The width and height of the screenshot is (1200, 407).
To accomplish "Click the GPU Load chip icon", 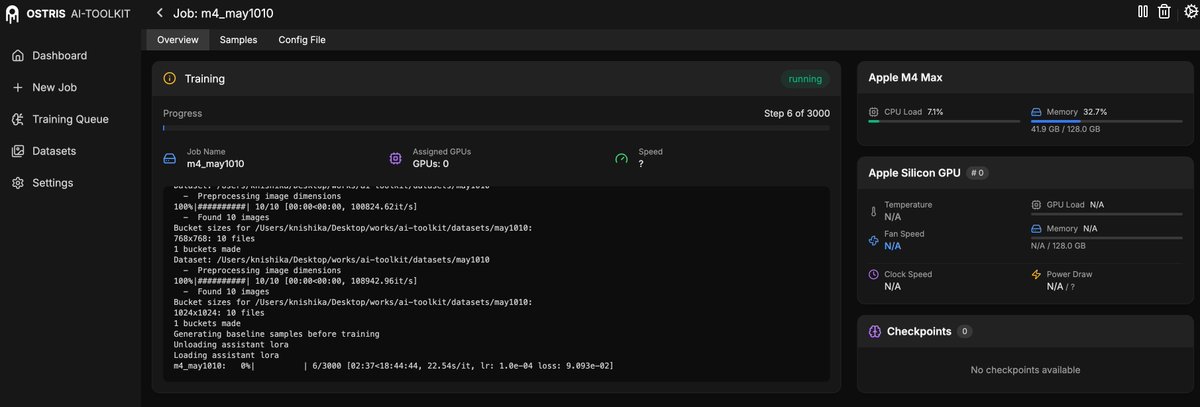I will pos(1036,204).
